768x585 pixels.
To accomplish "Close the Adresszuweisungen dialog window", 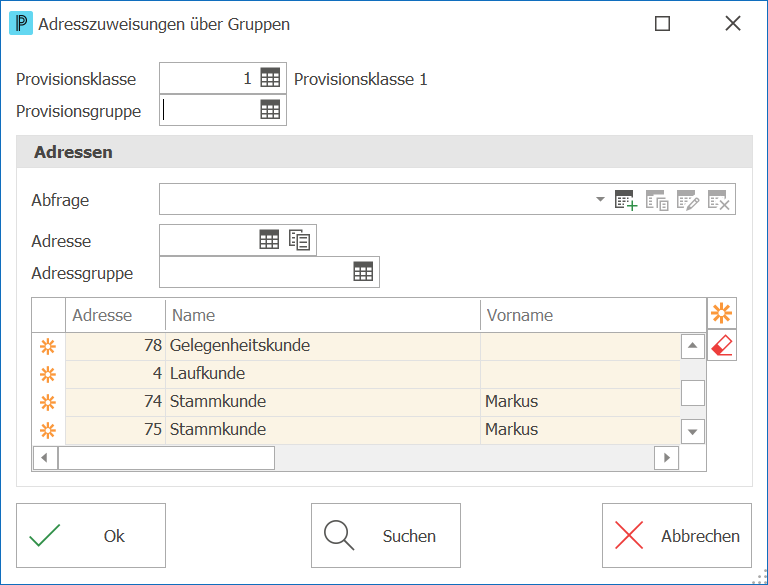I will 733,23.
